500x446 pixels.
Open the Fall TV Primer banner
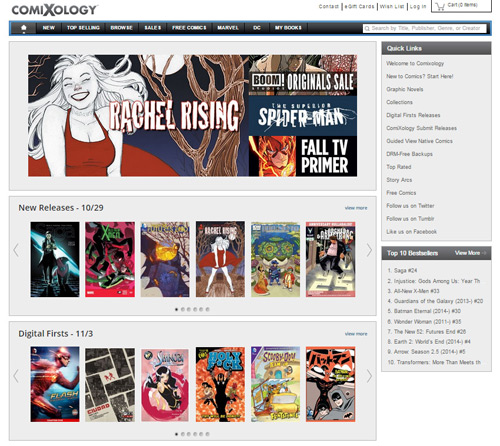(x=303, y=156)
